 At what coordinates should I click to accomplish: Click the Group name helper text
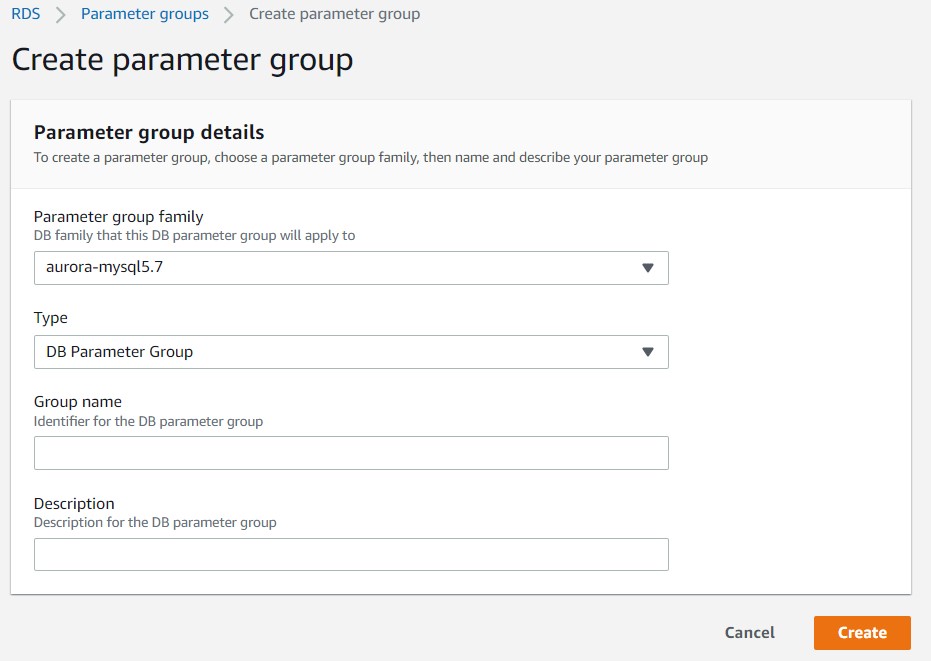coord(147,421)
